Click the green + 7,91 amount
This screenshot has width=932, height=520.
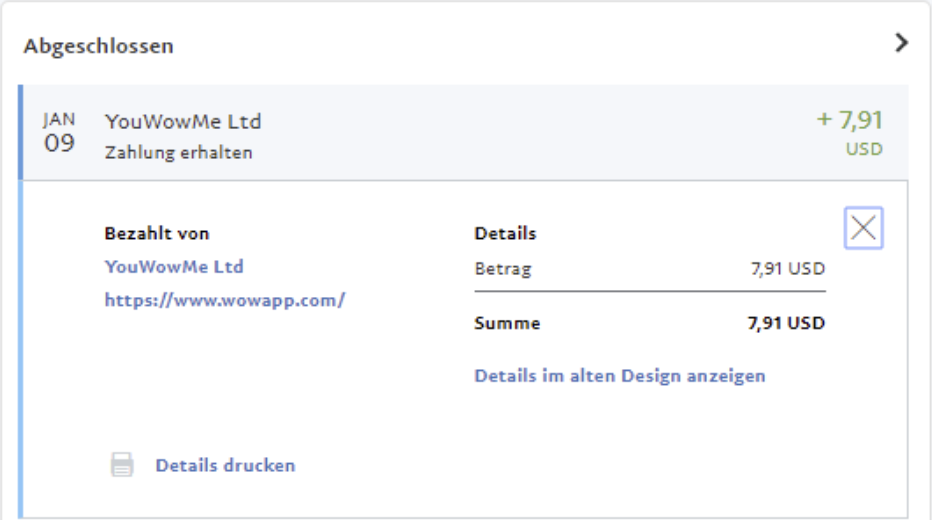(850, 121)
